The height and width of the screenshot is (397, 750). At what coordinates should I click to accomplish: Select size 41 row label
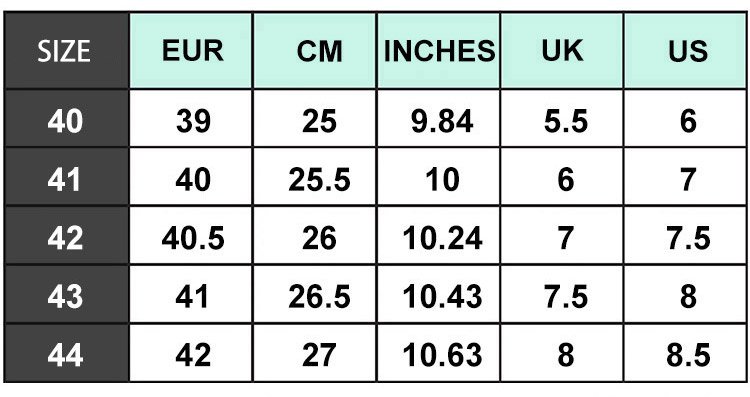(66, 177)
